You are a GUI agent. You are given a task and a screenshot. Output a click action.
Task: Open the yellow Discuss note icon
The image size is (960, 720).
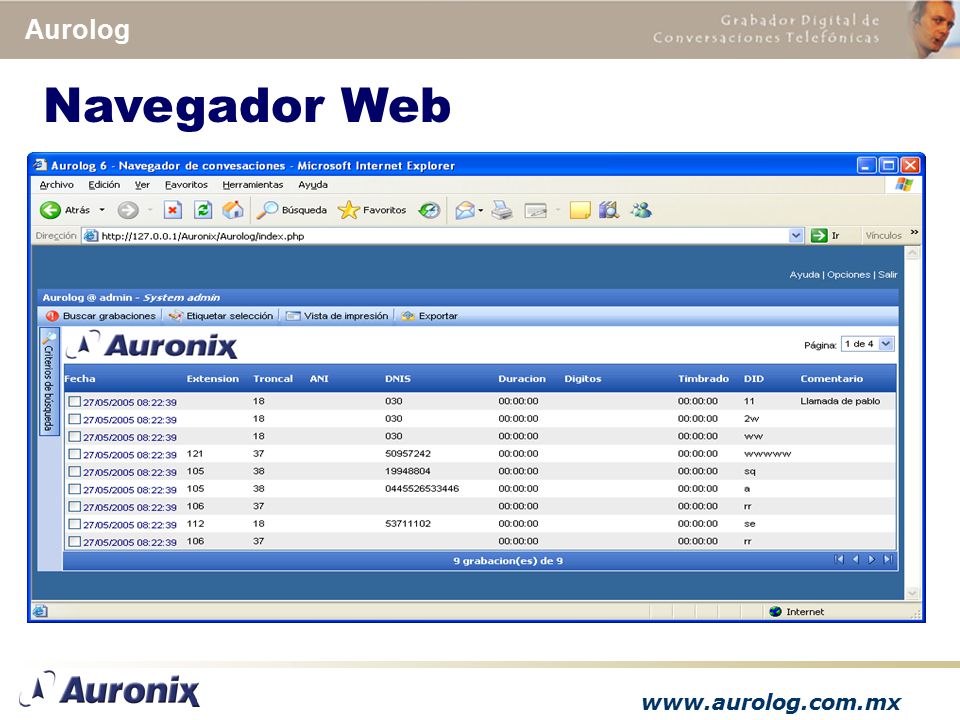tap(580, 211)
